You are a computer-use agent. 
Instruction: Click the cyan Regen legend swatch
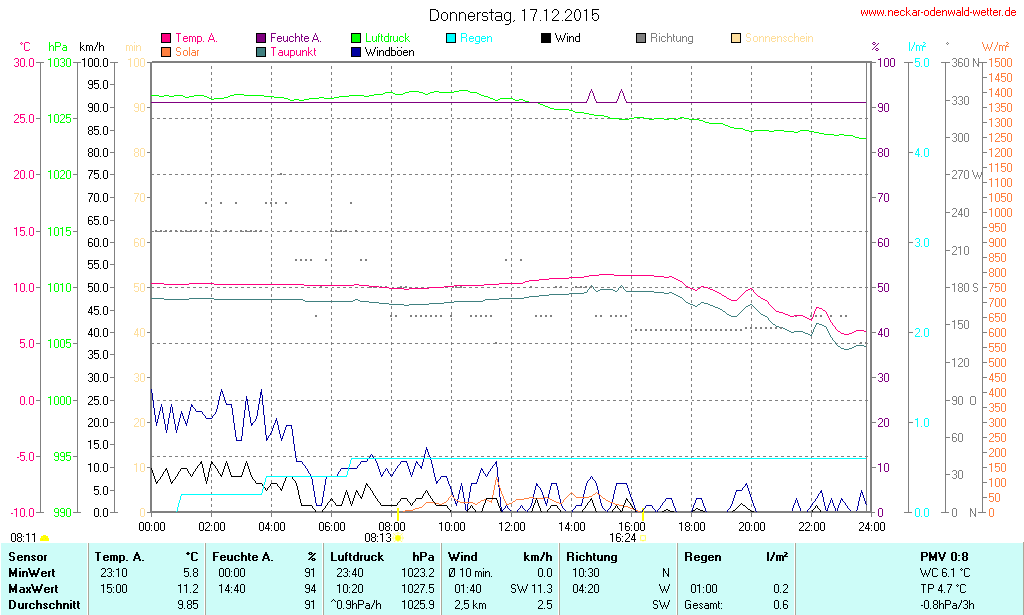(451, 39)
